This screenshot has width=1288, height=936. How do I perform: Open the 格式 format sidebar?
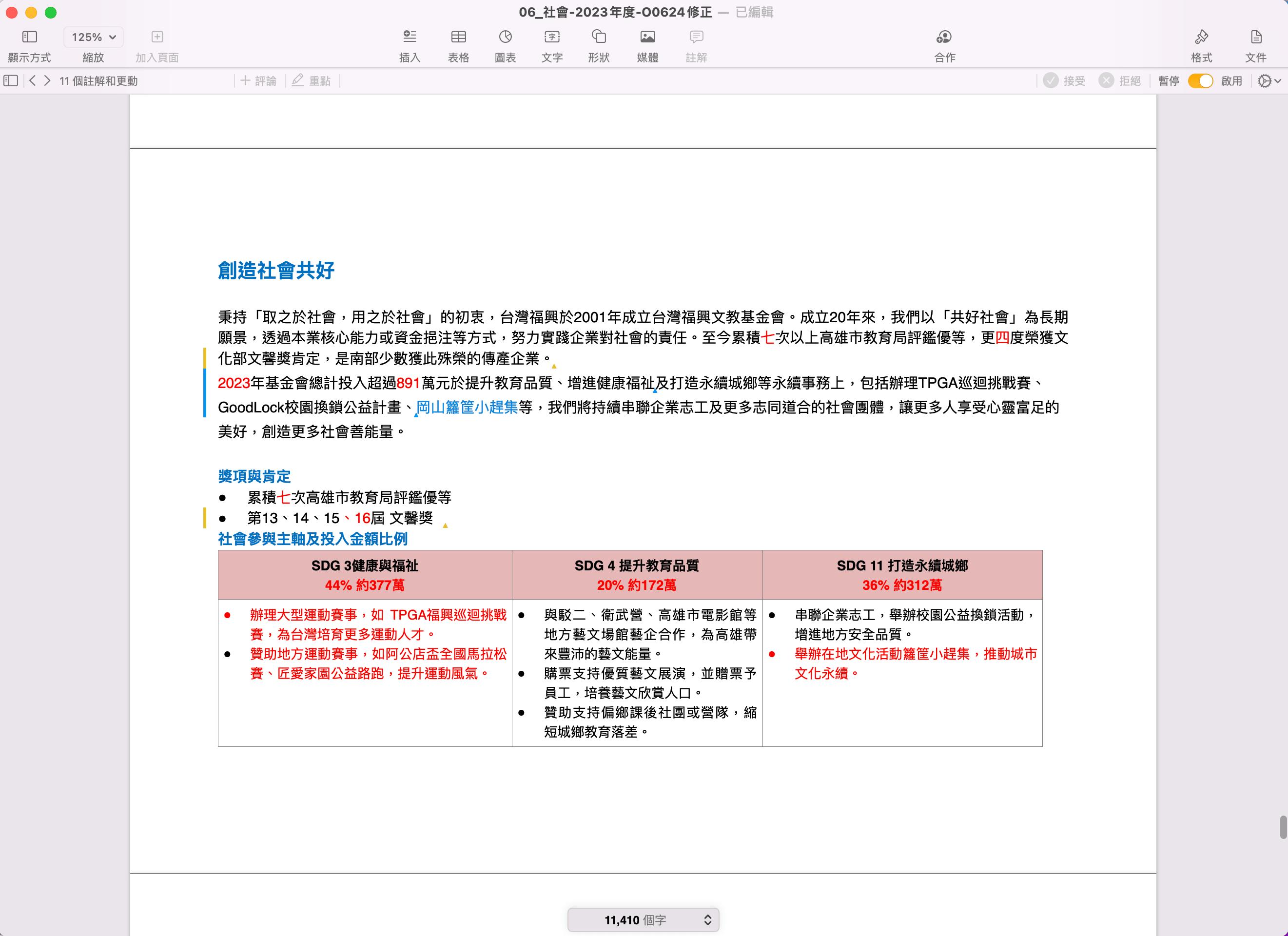coord(1201,37)
